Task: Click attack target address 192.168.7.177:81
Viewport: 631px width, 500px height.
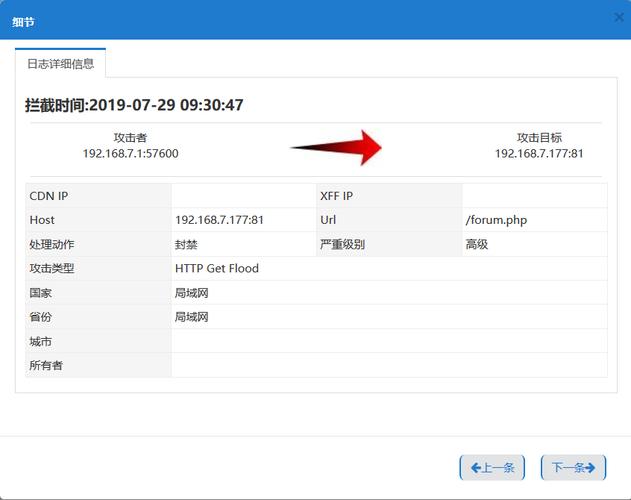Action: click(539, 153)
